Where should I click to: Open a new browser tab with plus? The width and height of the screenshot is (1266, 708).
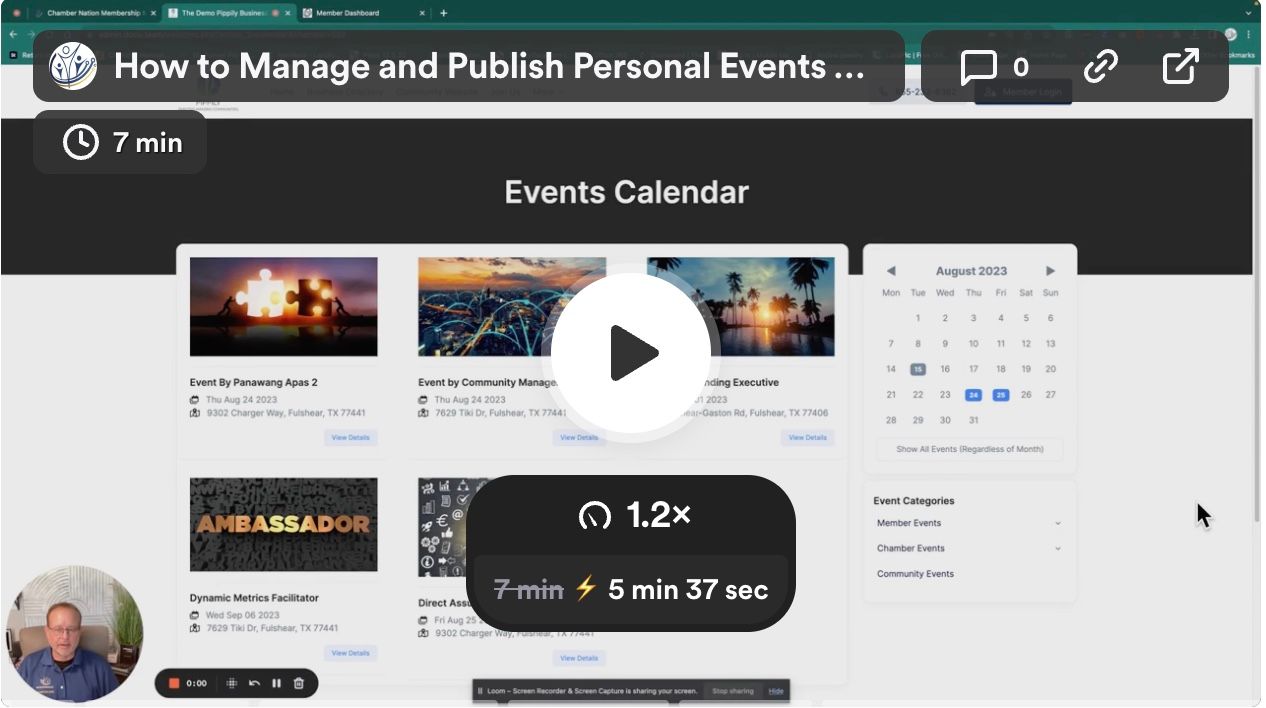[444, 13]
